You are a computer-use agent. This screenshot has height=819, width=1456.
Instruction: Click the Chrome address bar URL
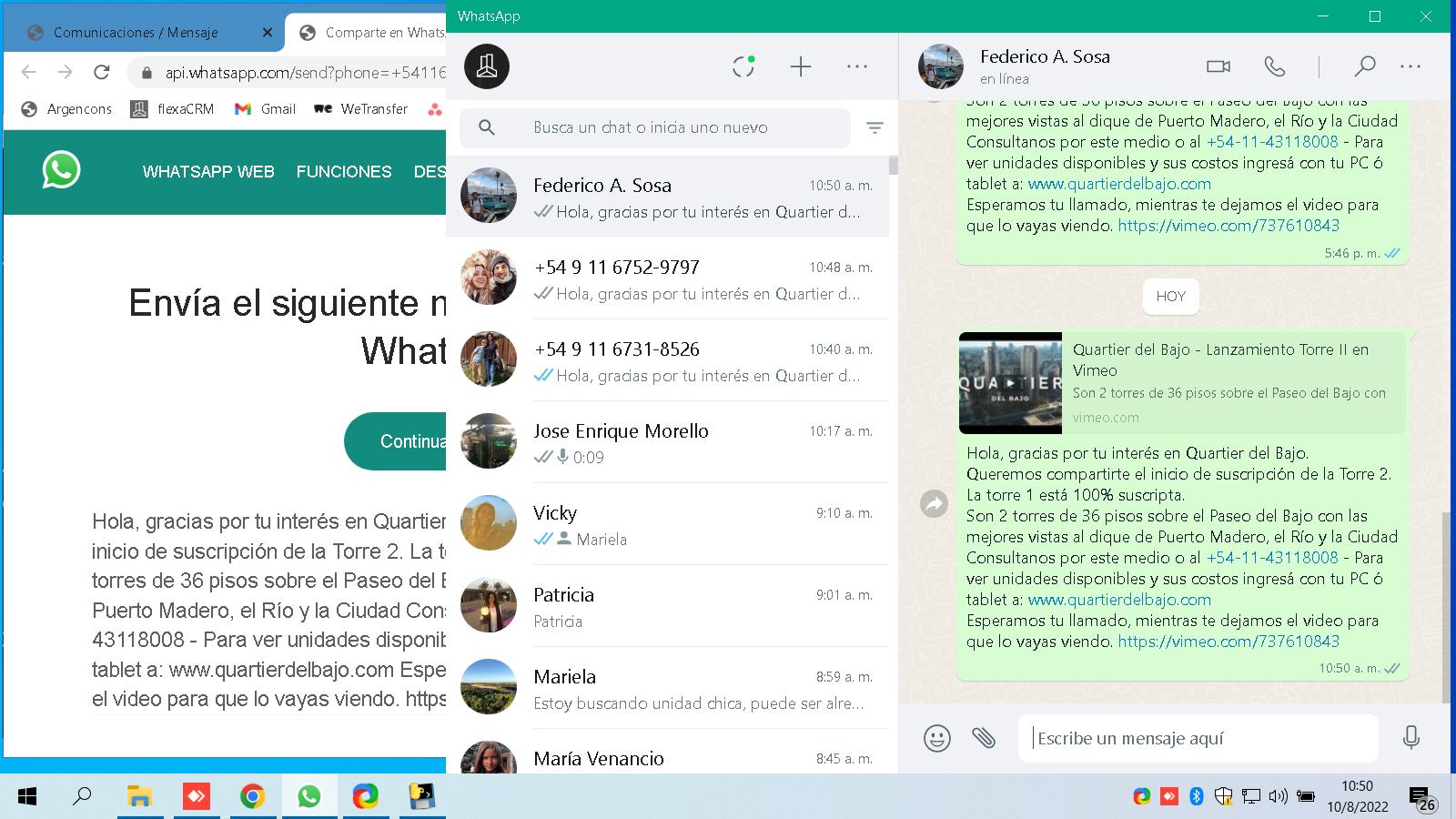point(305,73)
